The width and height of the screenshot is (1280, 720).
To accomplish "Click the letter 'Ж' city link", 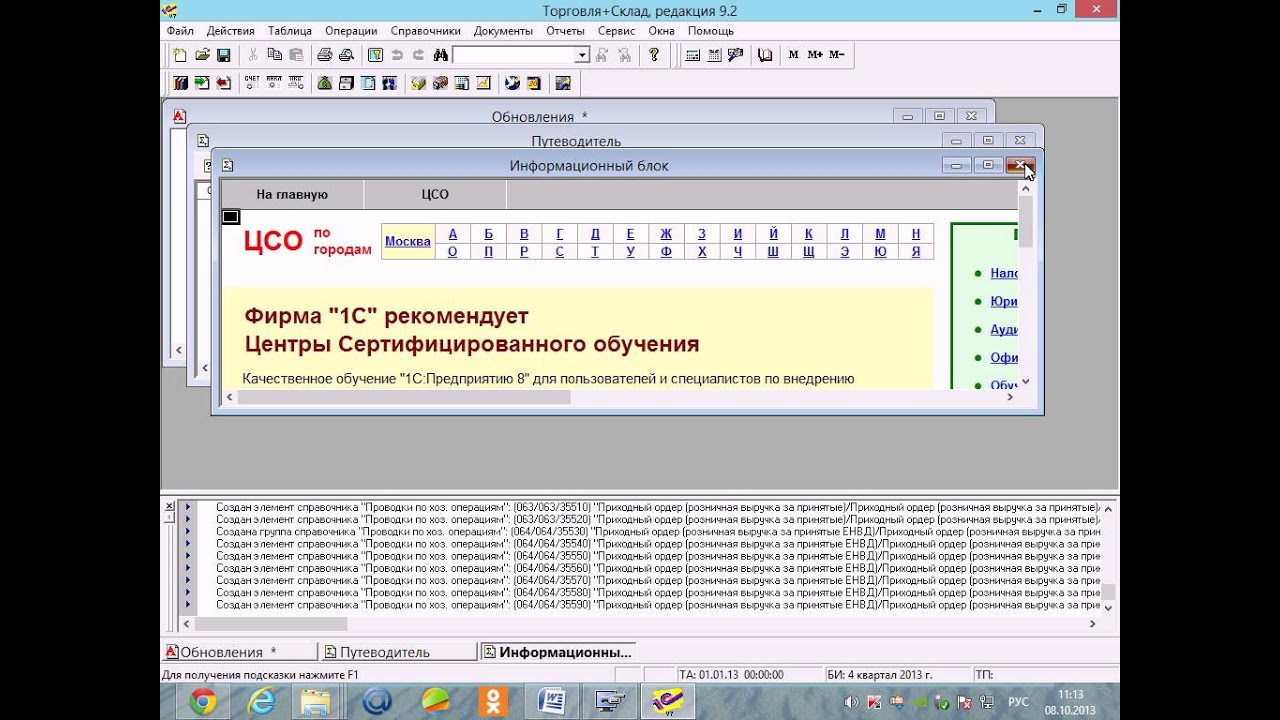I will pos(666,233).
